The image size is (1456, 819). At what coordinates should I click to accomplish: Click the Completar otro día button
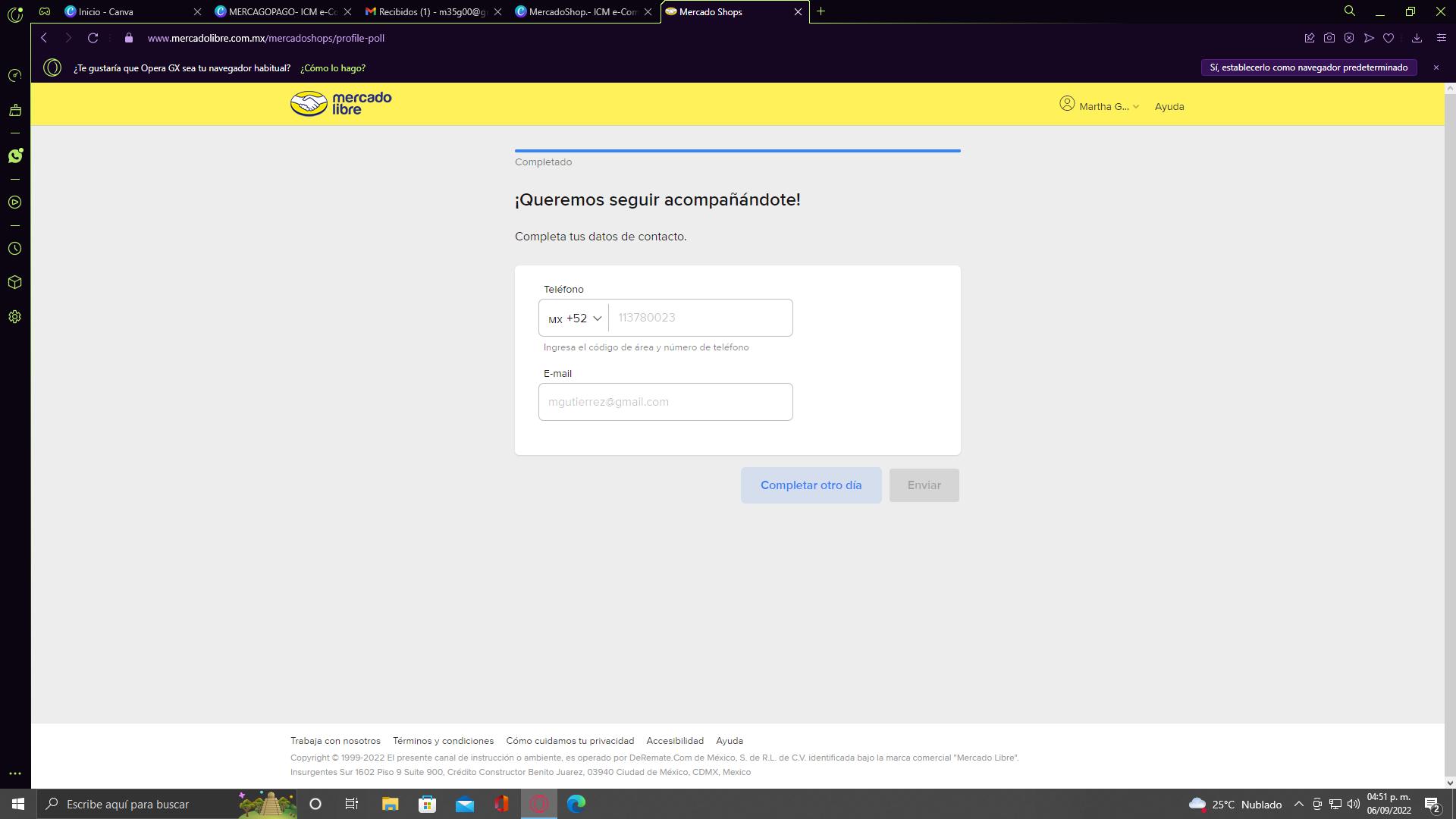coord(811,485)
